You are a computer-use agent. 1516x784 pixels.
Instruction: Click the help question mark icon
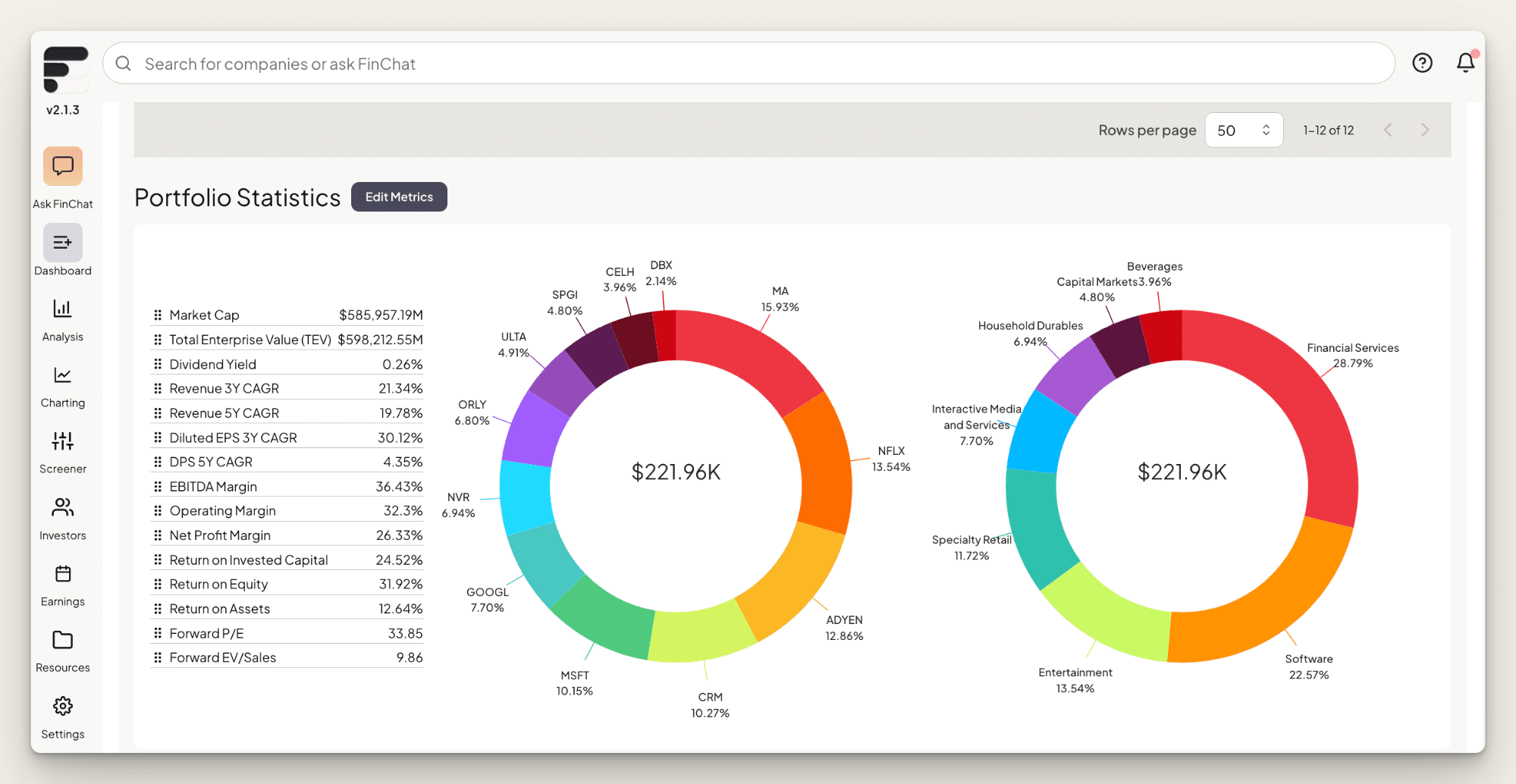(x=1422, y=63)
